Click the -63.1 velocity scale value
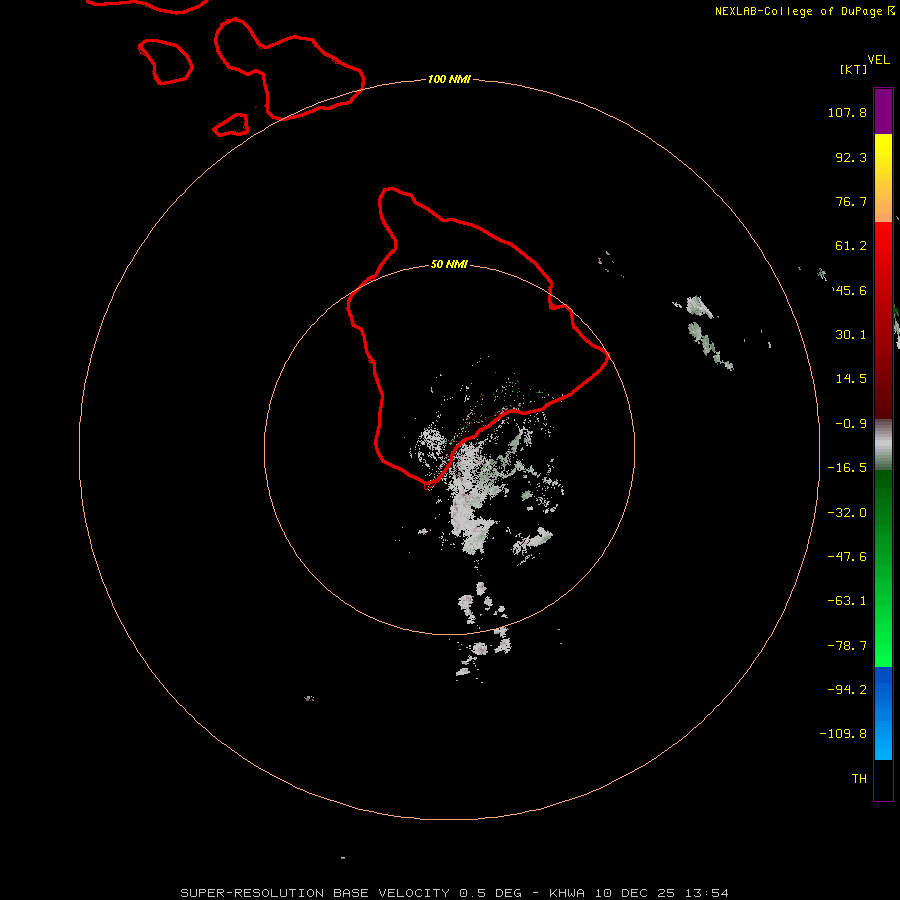The height and width of the screenshot is (900, 900). 847,601
